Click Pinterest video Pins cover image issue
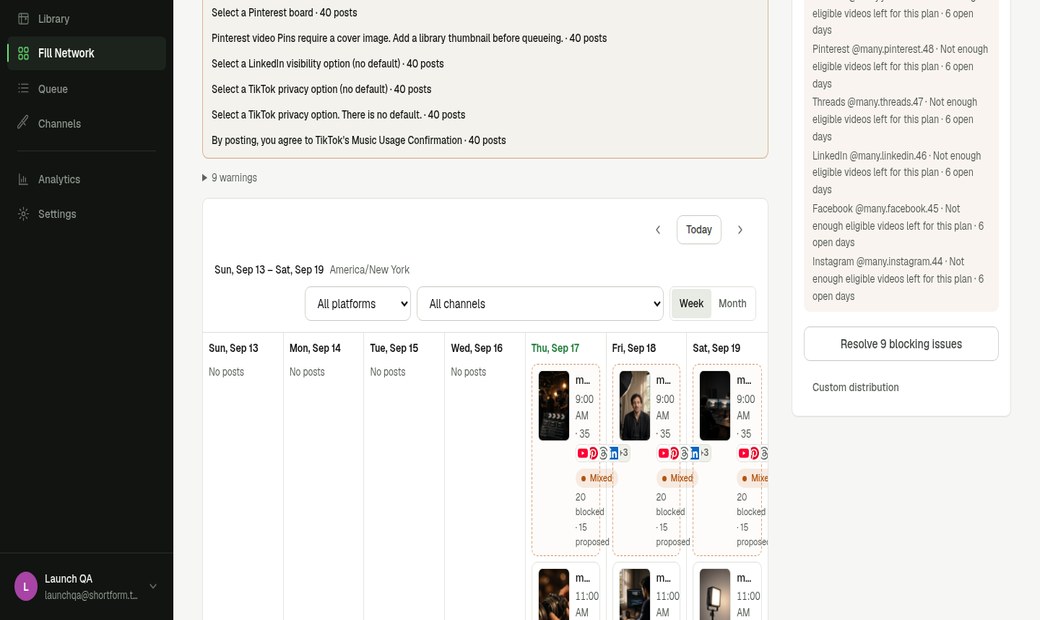 tap(409, 38)
